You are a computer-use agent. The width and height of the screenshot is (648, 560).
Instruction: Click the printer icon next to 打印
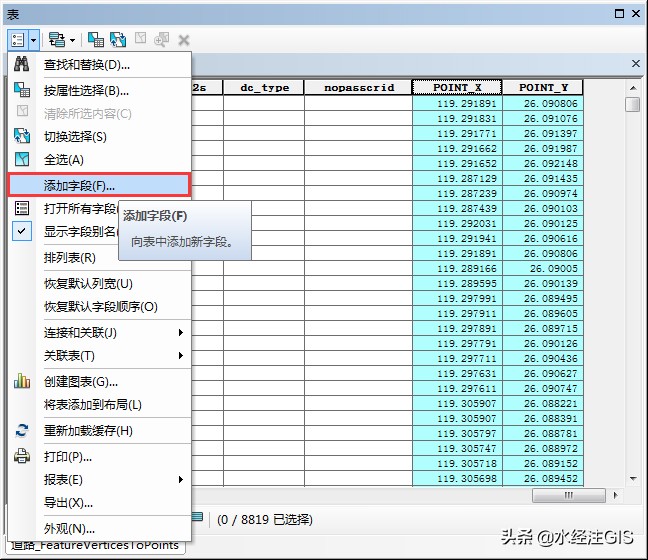(22, 456)
